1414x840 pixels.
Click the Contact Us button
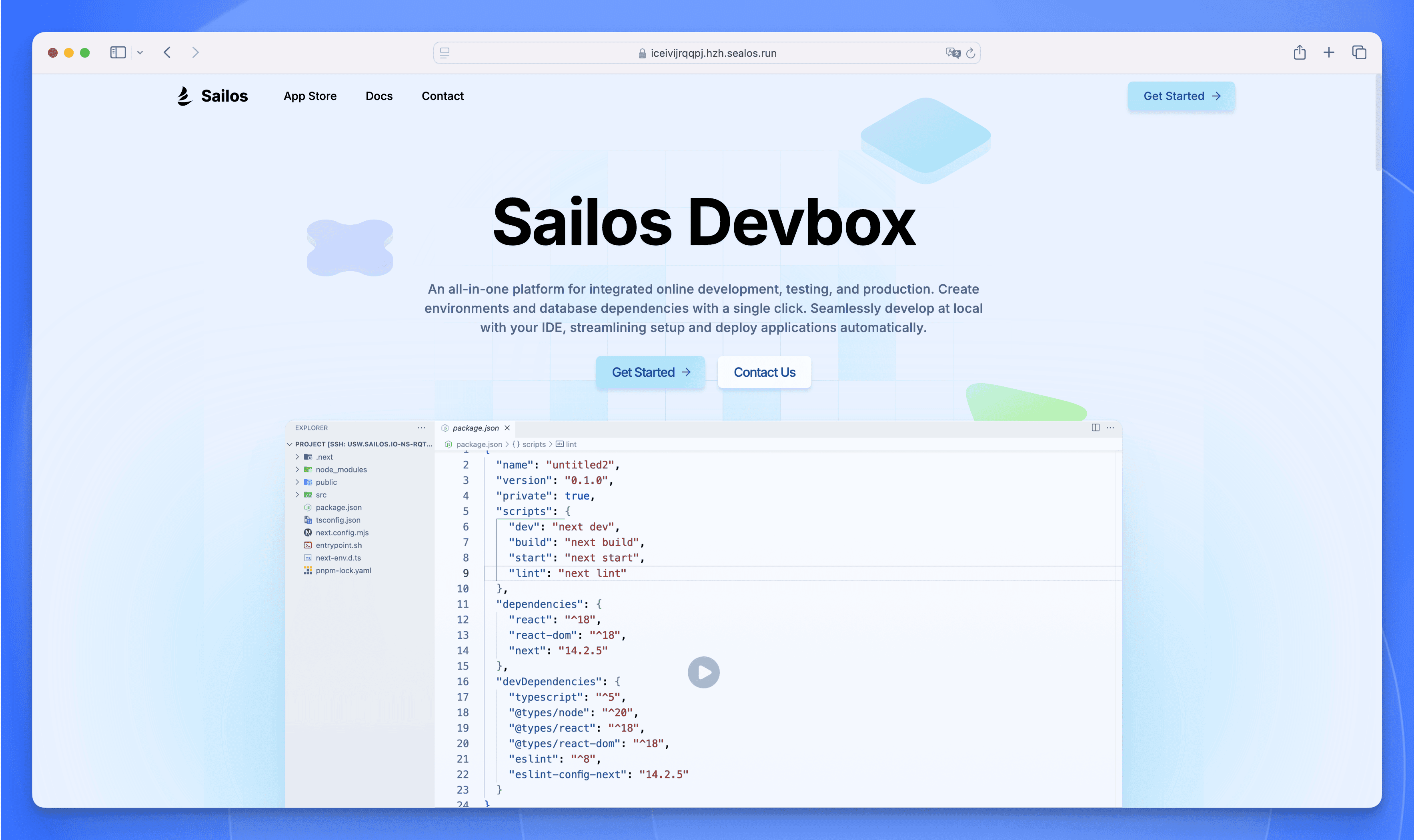(x=764, y=372)
